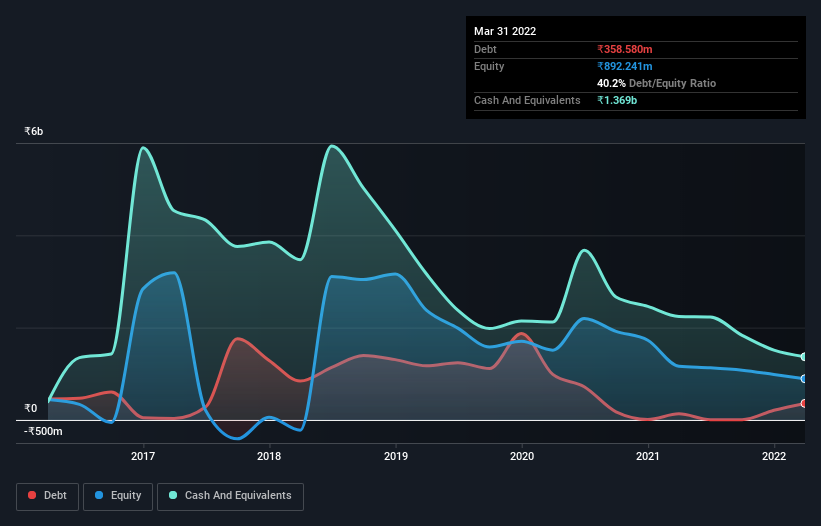Click the 2019 x-axis label

(396, 456)
